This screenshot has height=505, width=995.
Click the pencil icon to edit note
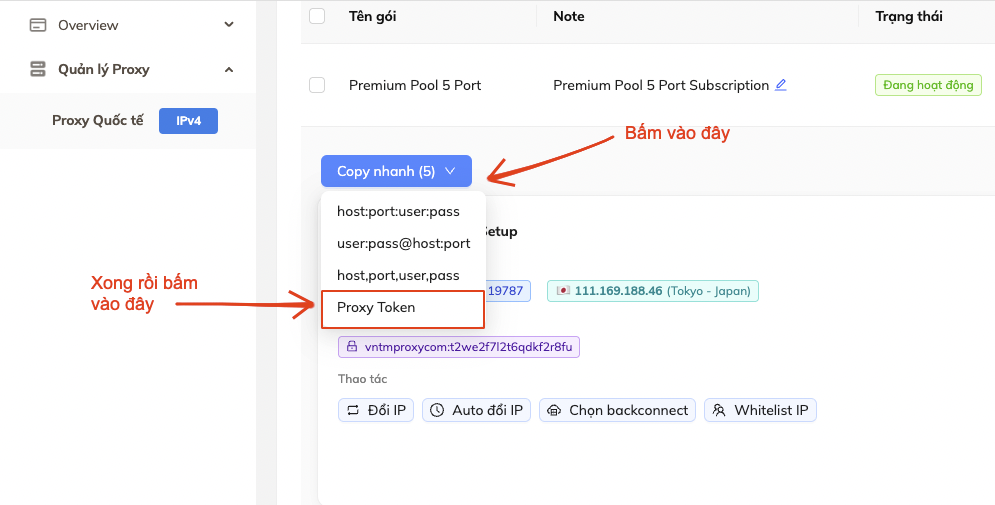coord(780,85)
